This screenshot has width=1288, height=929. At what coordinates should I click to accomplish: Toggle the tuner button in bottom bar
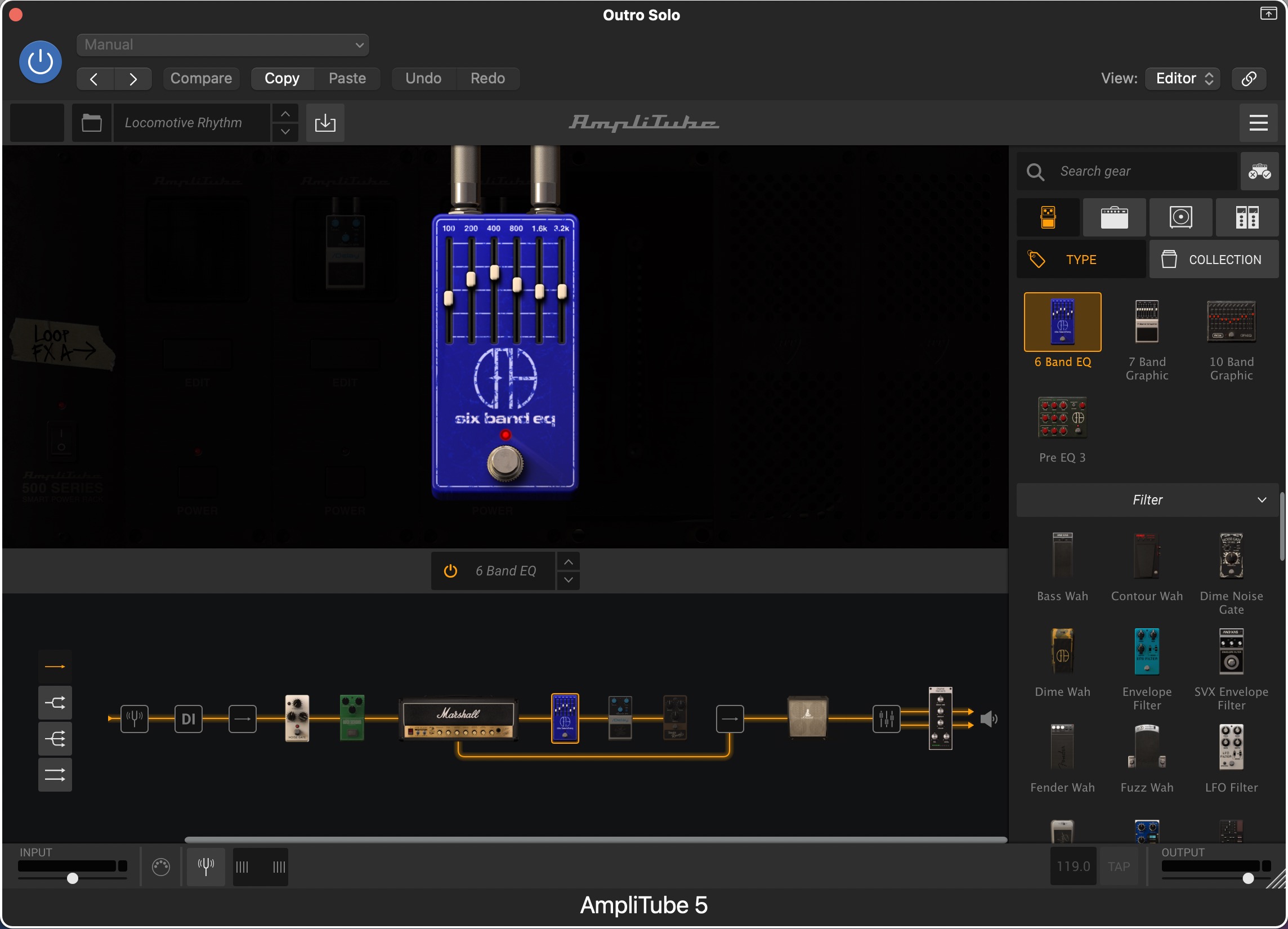tap(205, 867)
